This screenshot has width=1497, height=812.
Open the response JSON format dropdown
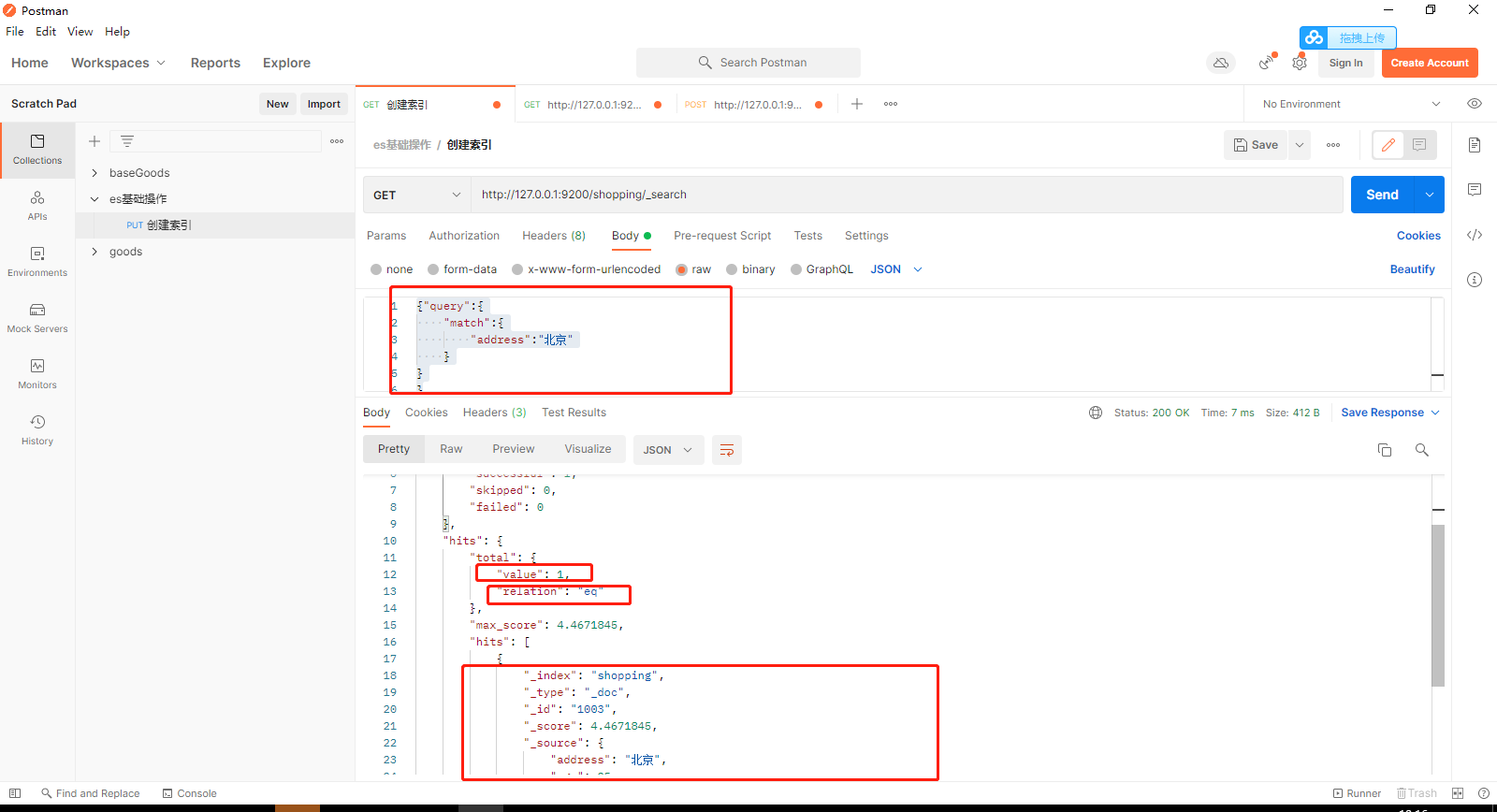point(668,450)
